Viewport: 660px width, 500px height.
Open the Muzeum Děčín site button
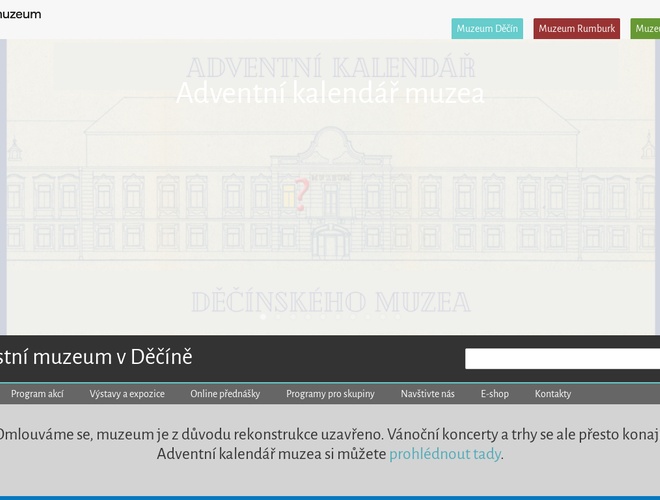pos(487,29)
